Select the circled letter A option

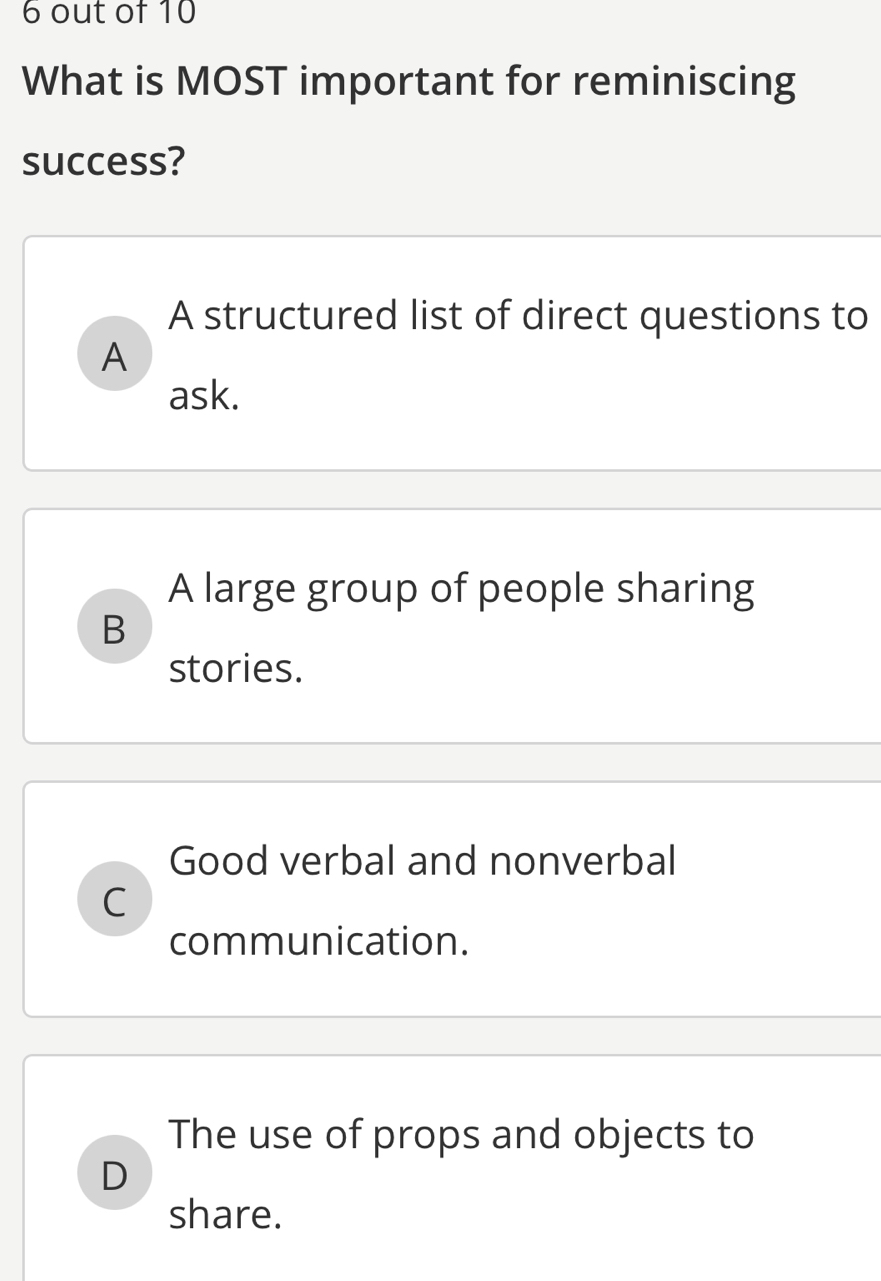click(x=115, y=354)
